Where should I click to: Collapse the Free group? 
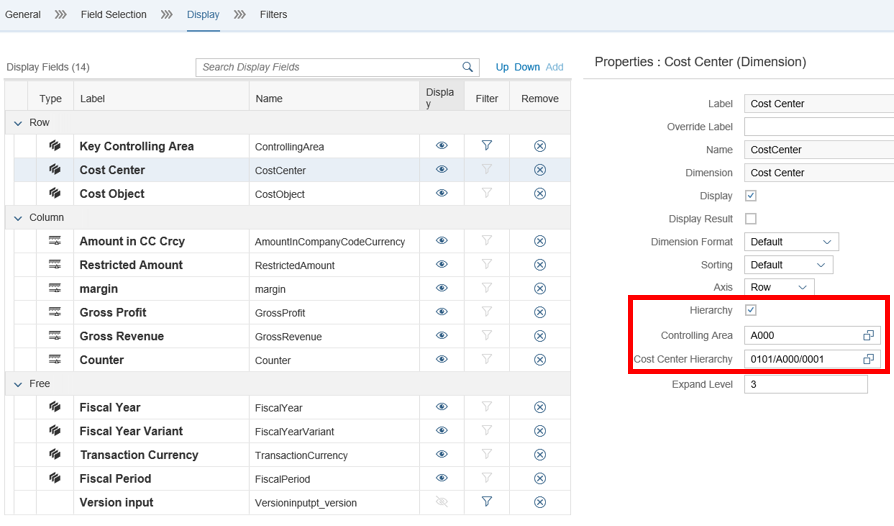point(18,385)
